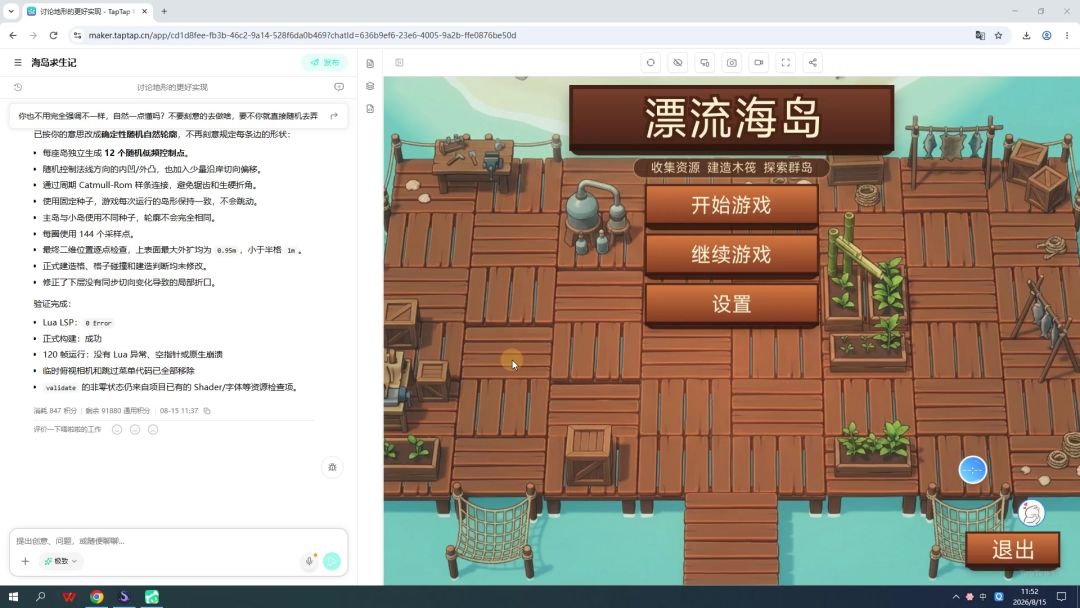Image resolution: width=1080 pixels, height=608 pixels.
Task: Switch device preview mode icon
Action: pos(705,63)
